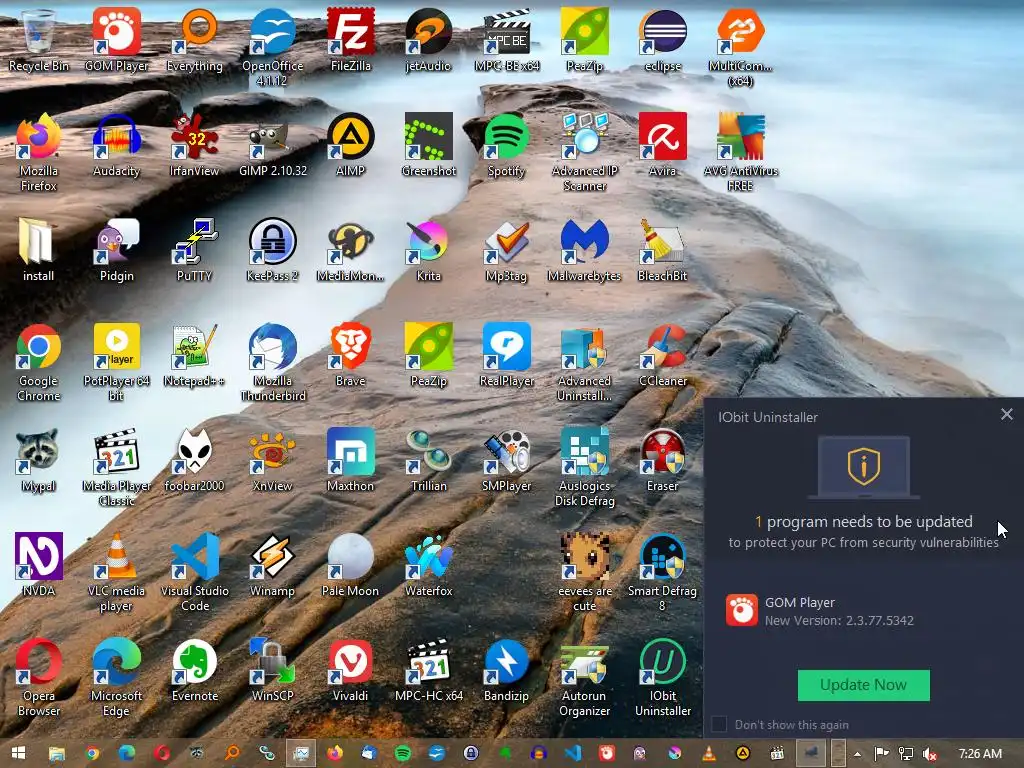This screenshot has height=768, width=1024.
Task: Select the Advanced Uninstaller desktop shortcut
Action: [584, 362]
